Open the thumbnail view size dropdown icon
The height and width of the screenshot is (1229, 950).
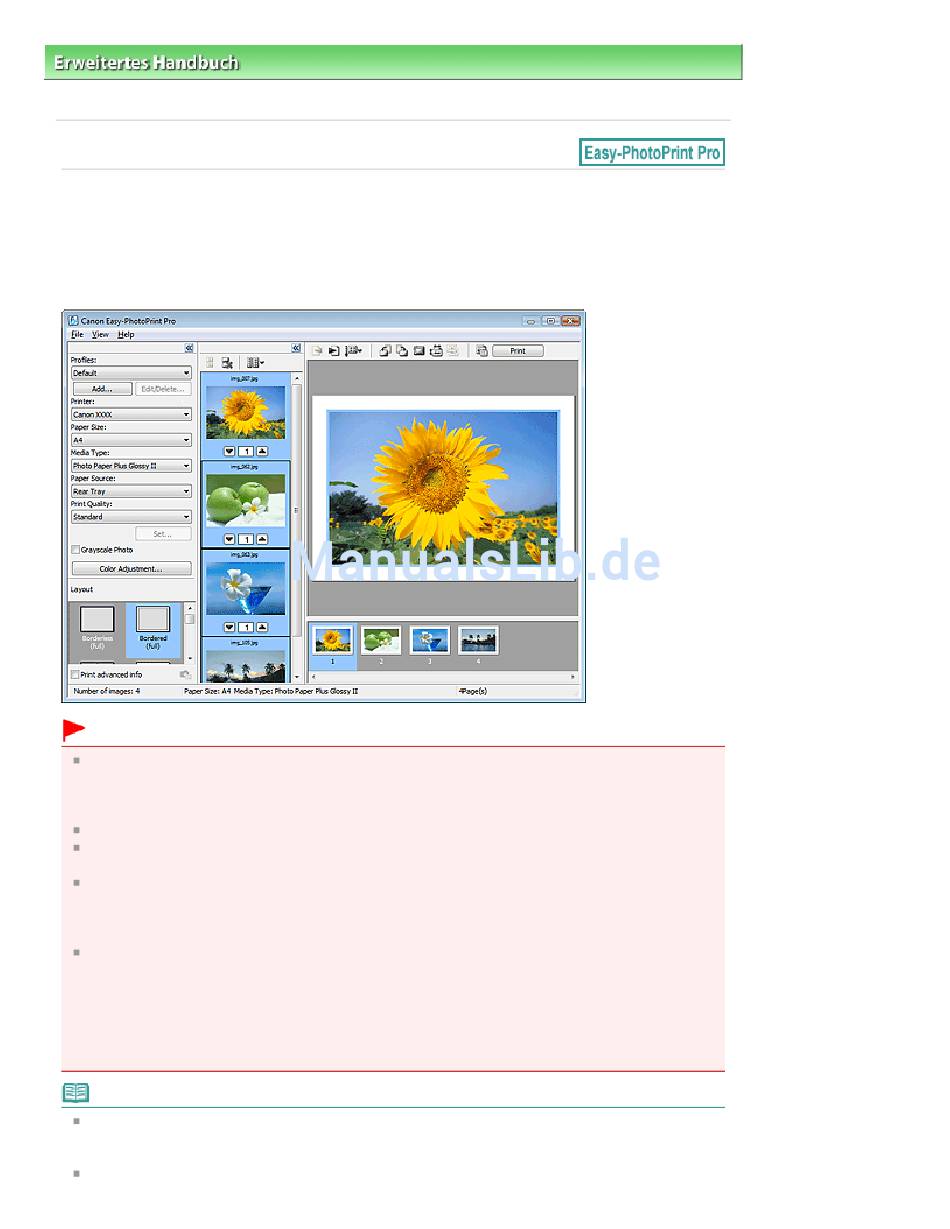point(255,363)
